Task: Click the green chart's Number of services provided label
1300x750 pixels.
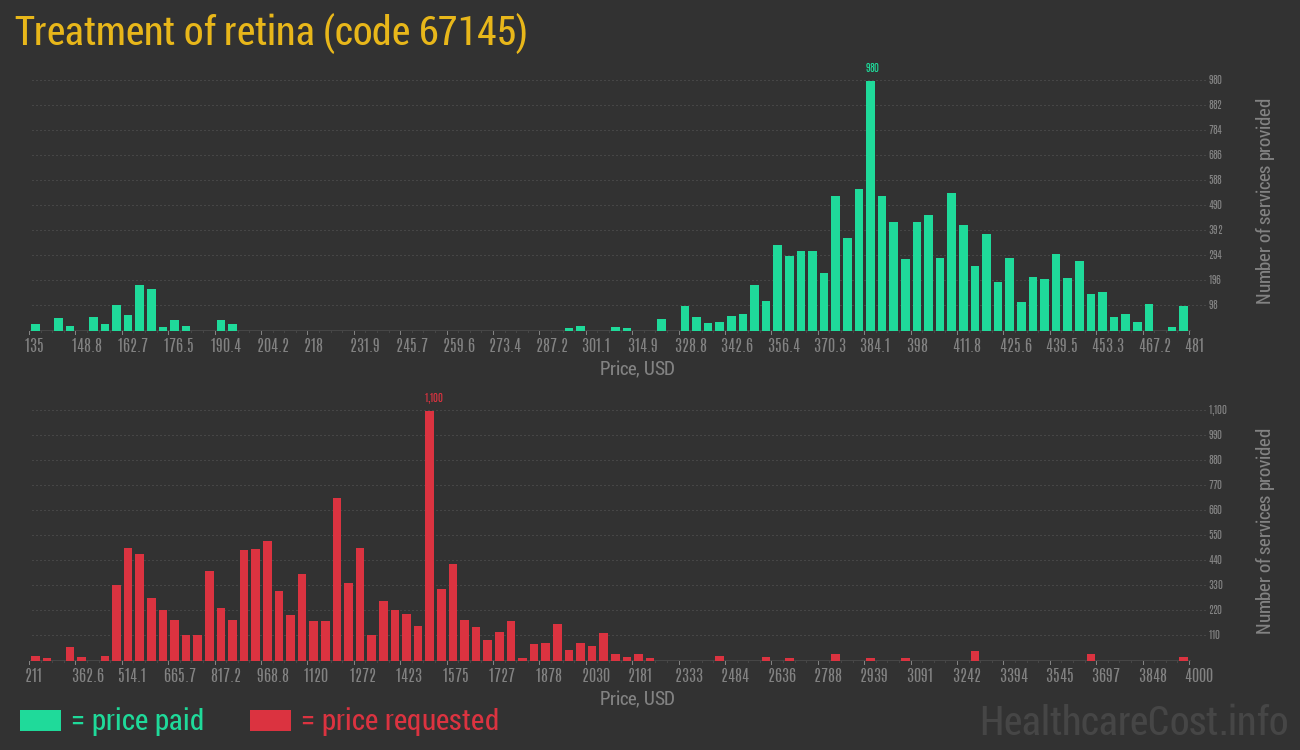Action: pos(1264,202)
